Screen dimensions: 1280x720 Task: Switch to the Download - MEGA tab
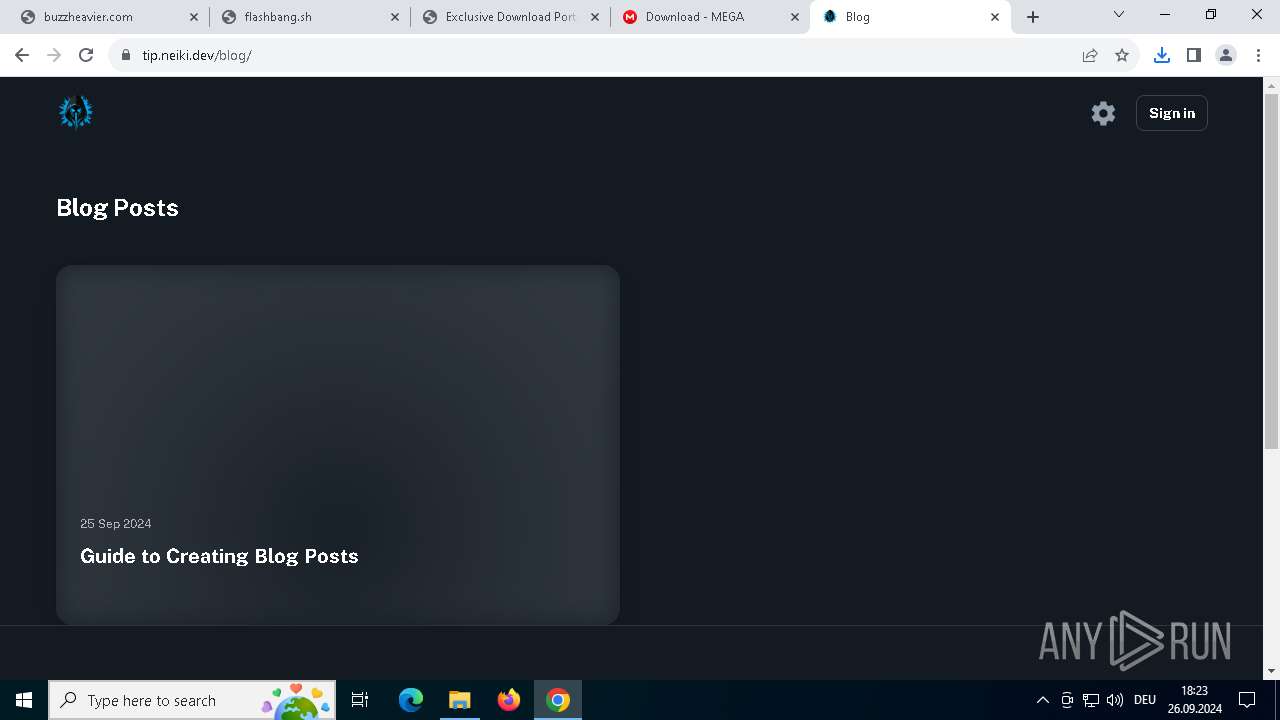(x=710, y=17)
